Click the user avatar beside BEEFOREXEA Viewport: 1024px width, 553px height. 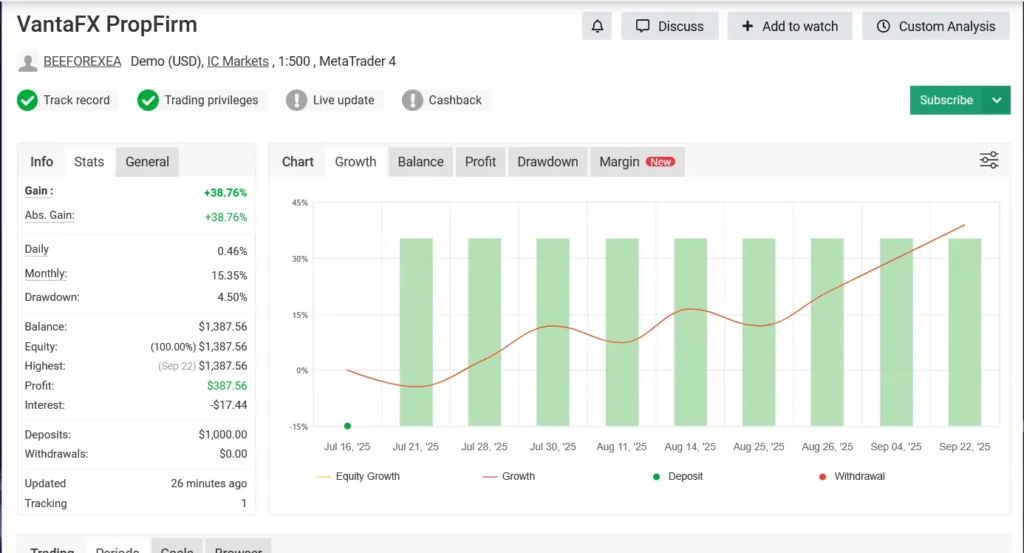coord(27,62)
